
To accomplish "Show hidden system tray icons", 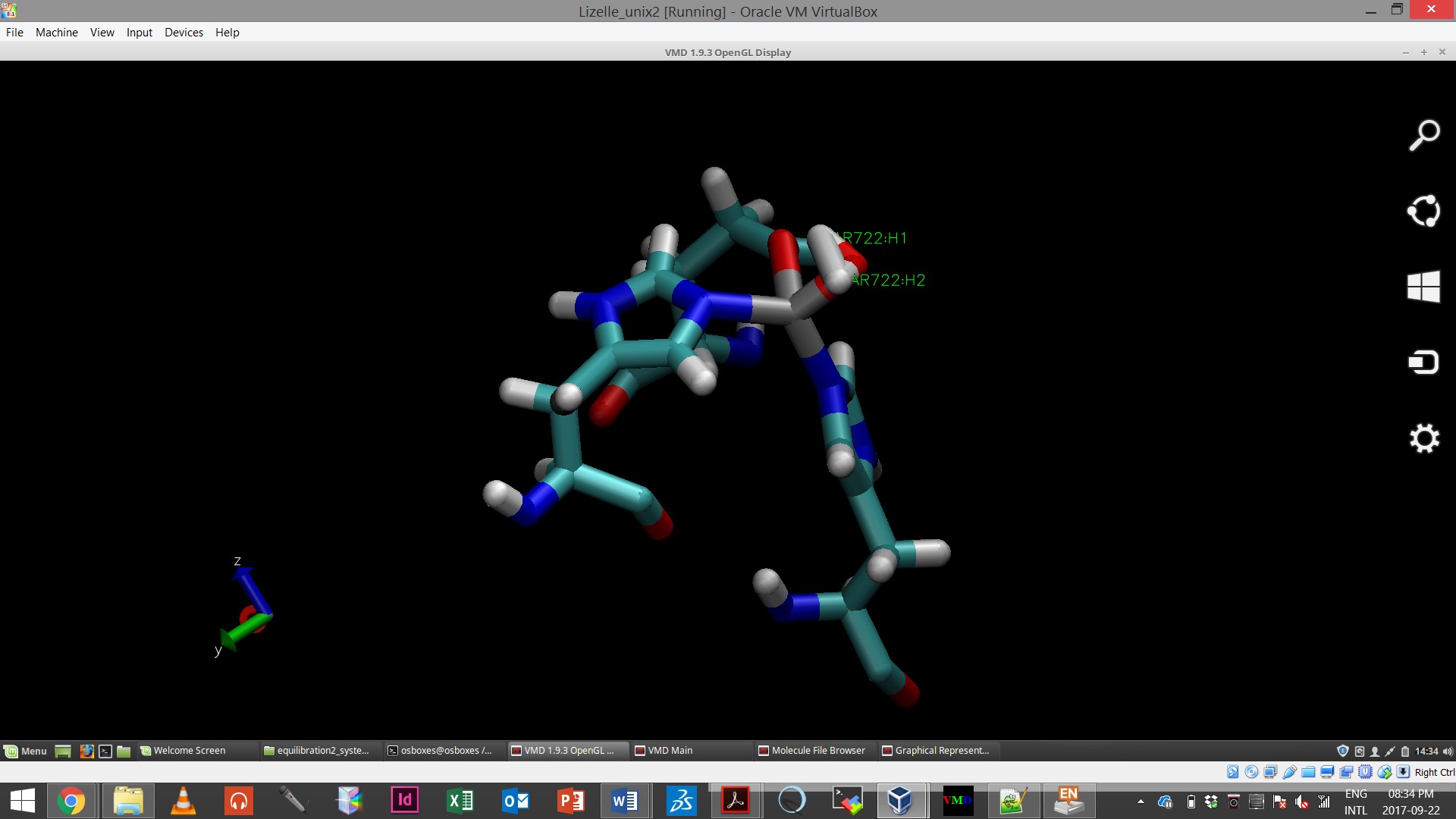I will pyautogui.click(x=1141, y=802).
